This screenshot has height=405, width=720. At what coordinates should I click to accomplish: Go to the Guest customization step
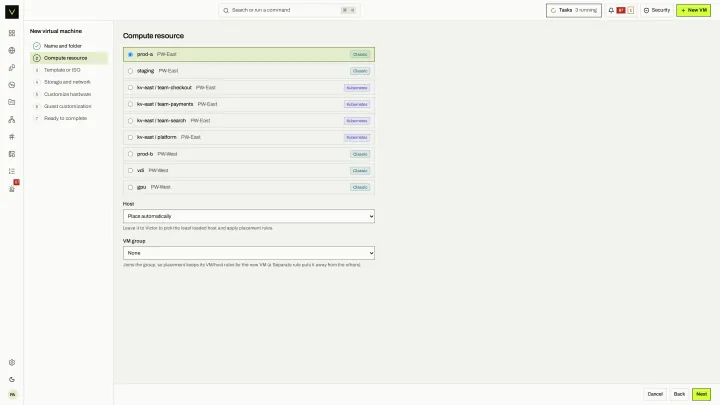69,106
